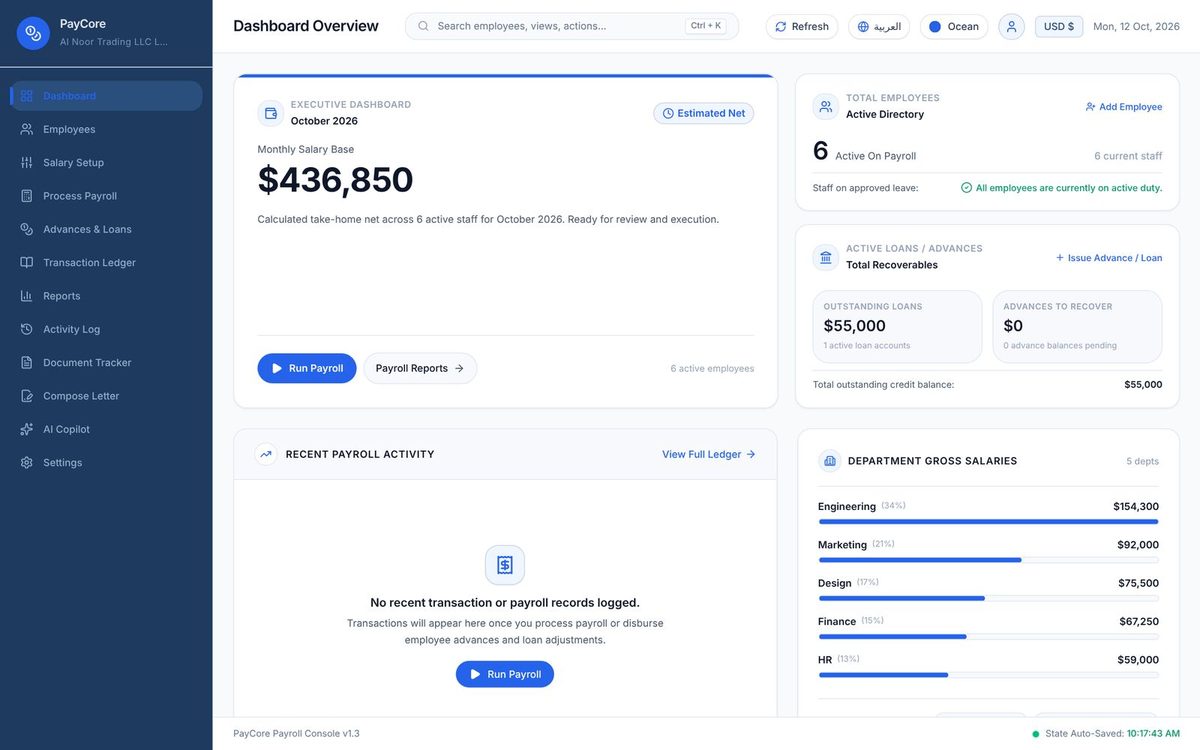Run Payroll from executive dashboard card
The image size is (1200, 750).
(x=307, y=368)
